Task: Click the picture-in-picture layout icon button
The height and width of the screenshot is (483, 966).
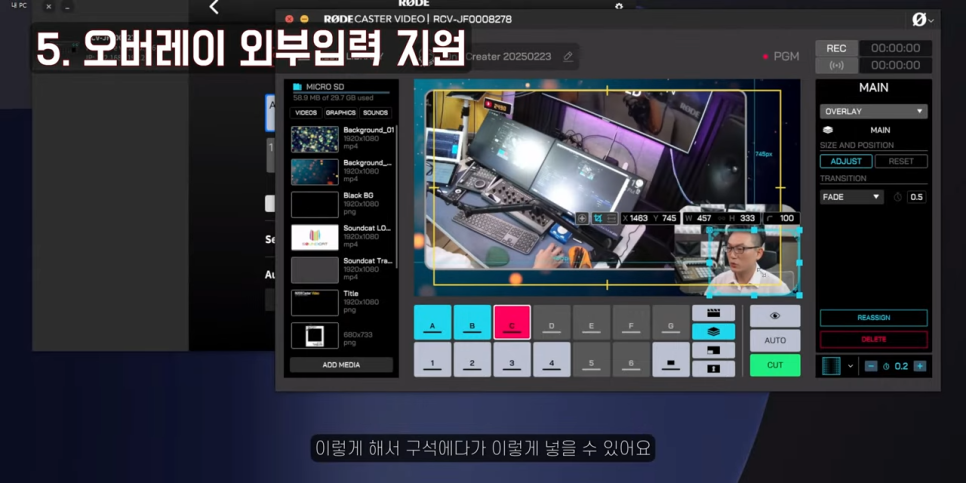Action: [713, 351]
